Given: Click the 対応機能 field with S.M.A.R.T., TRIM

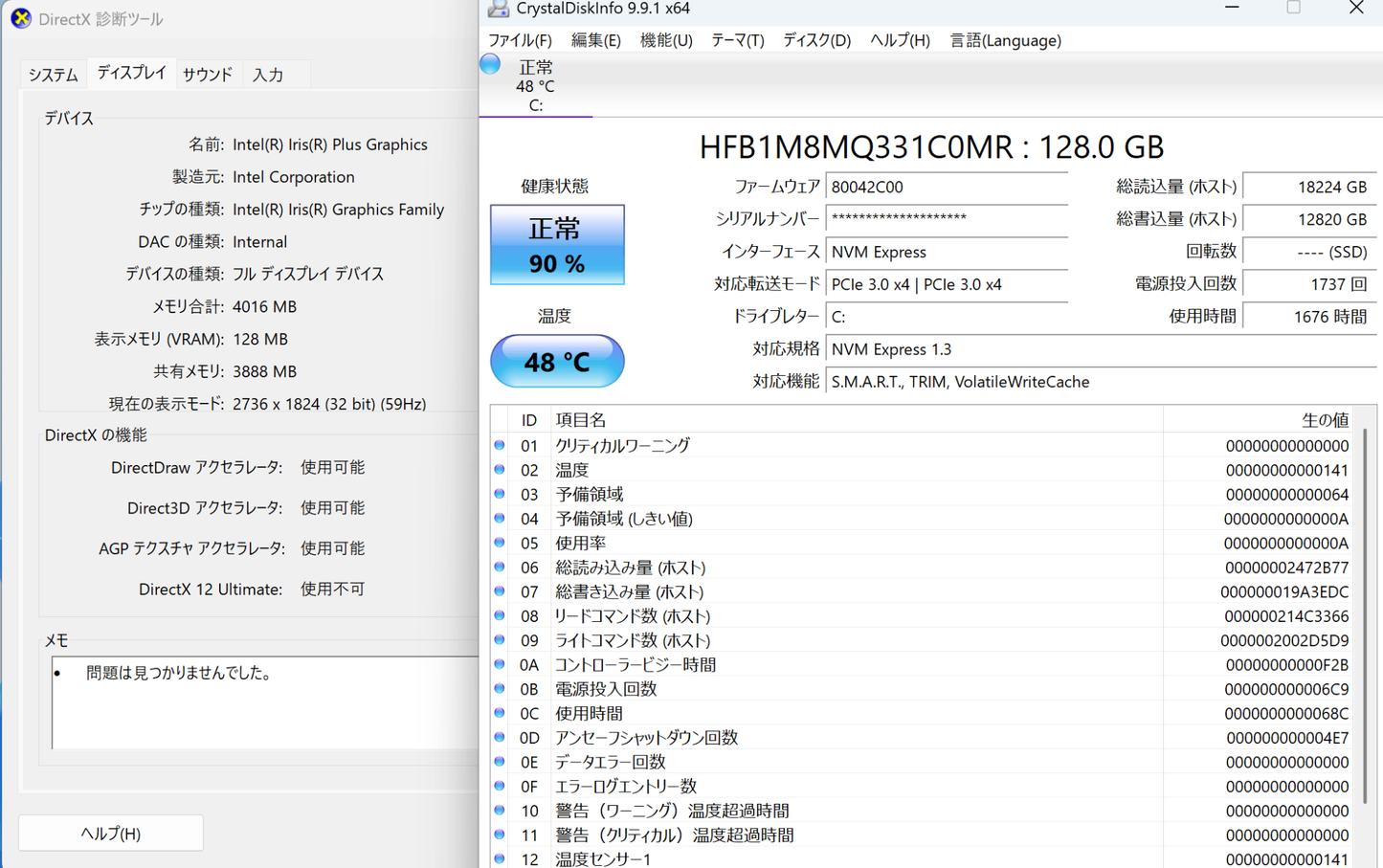Looking at the screenshot, I should pyautogui.click(x=1101, y=382).
